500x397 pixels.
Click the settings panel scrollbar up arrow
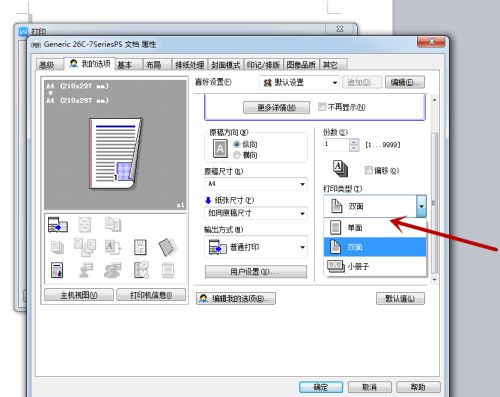pos(434,100)
